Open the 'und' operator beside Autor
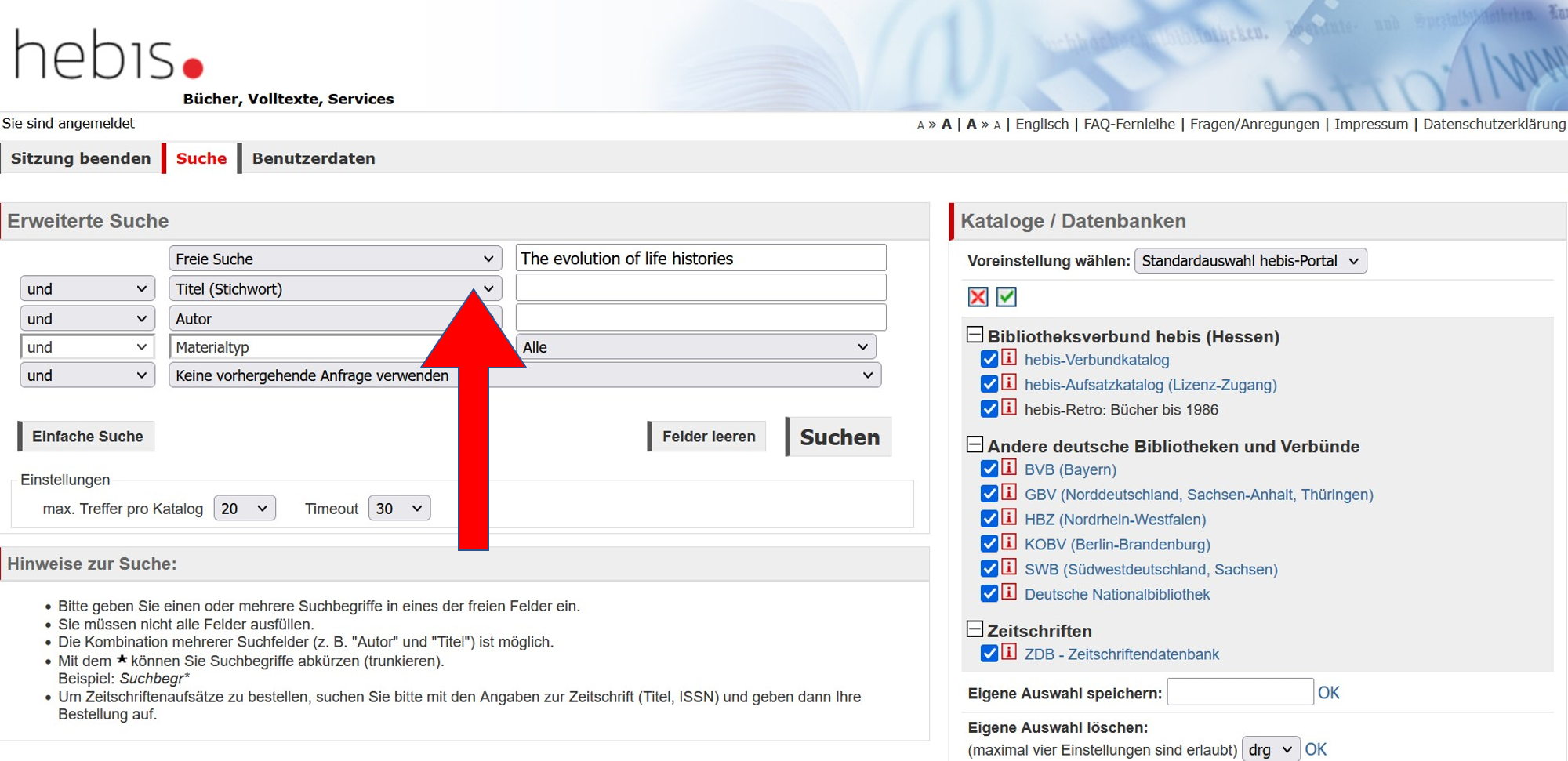This screenshot has width=1568, height=761. (86, 318)
